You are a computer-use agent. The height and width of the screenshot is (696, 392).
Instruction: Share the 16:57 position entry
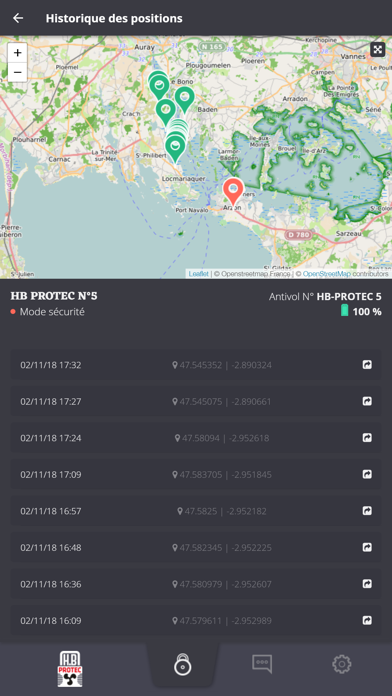coord(367,510)
